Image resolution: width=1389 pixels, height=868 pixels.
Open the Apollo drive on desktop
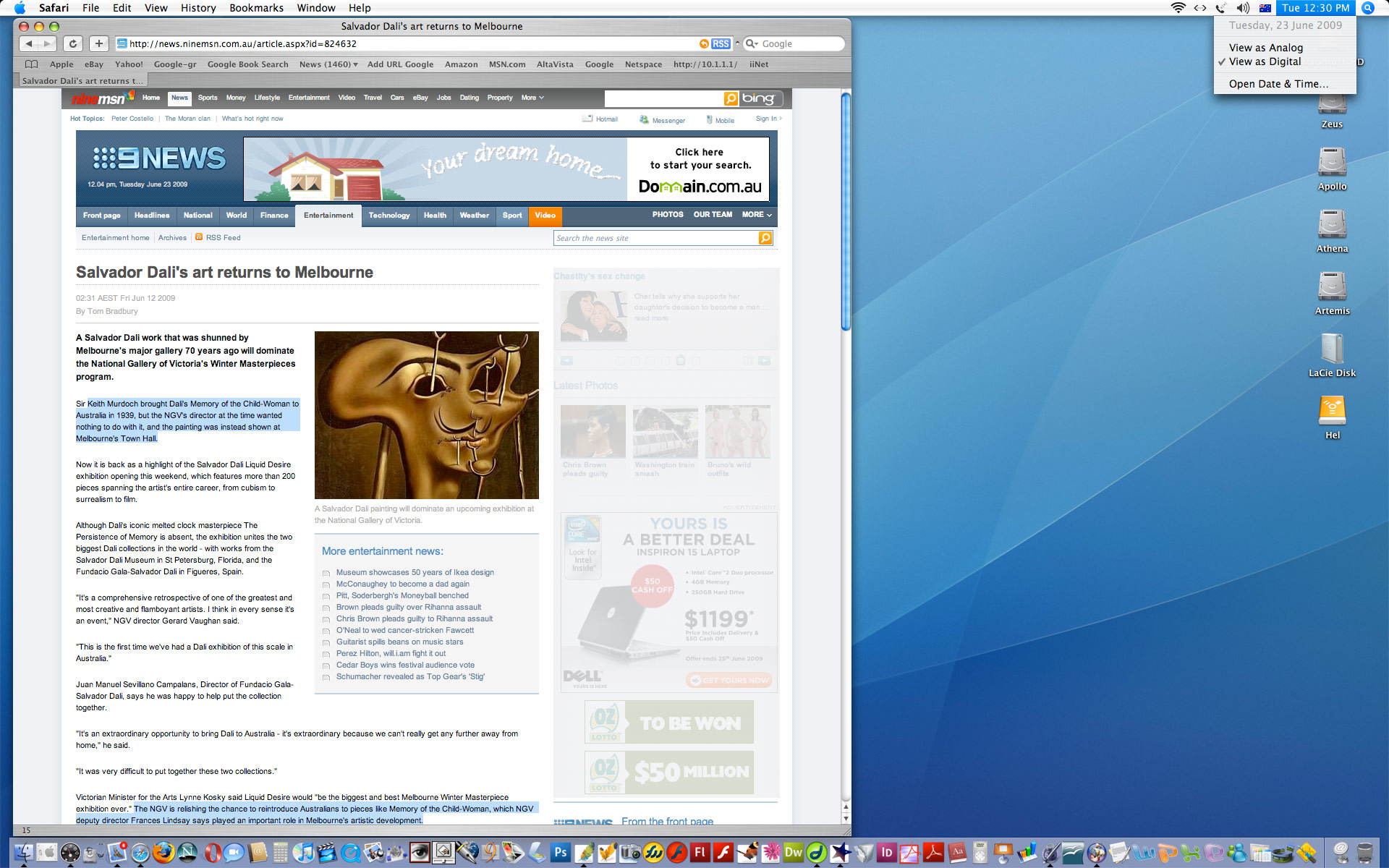(x=1332, y=162)
